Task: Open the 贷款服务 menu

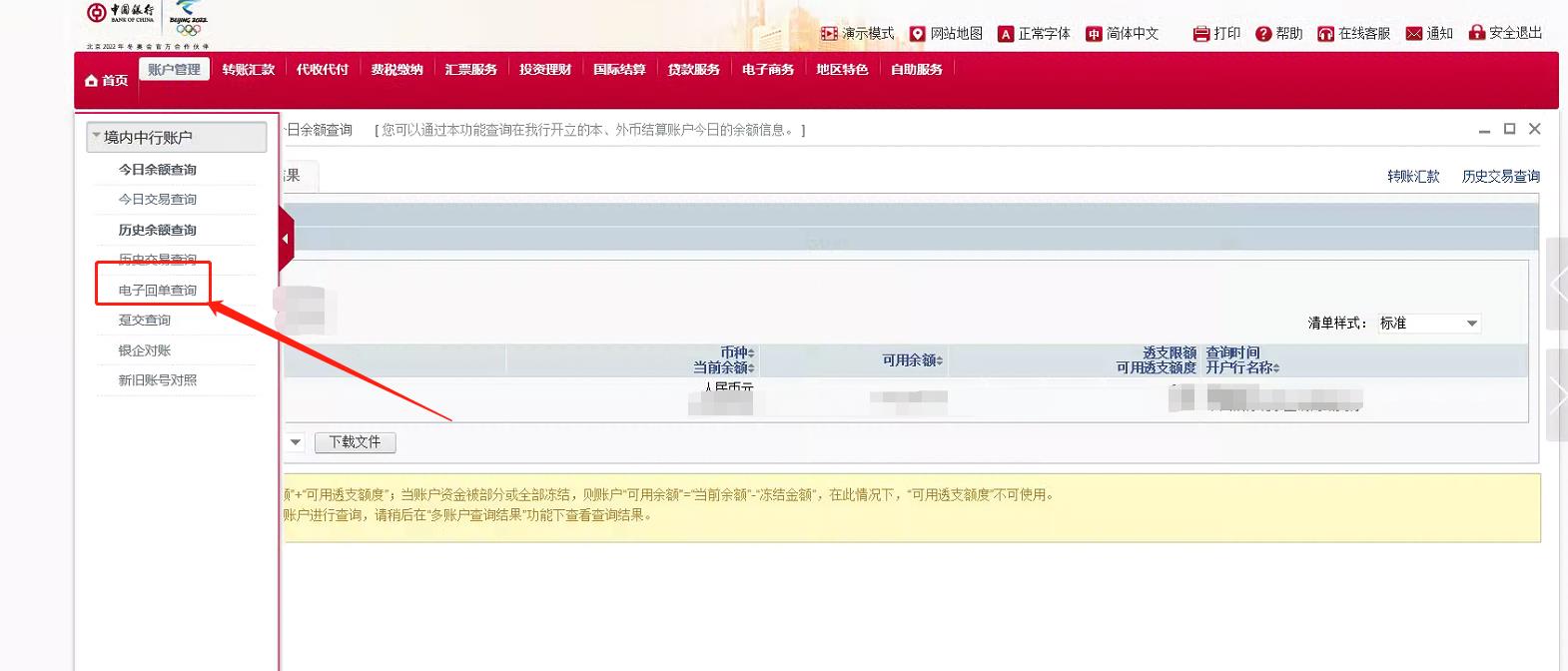Action: [693, 70]
